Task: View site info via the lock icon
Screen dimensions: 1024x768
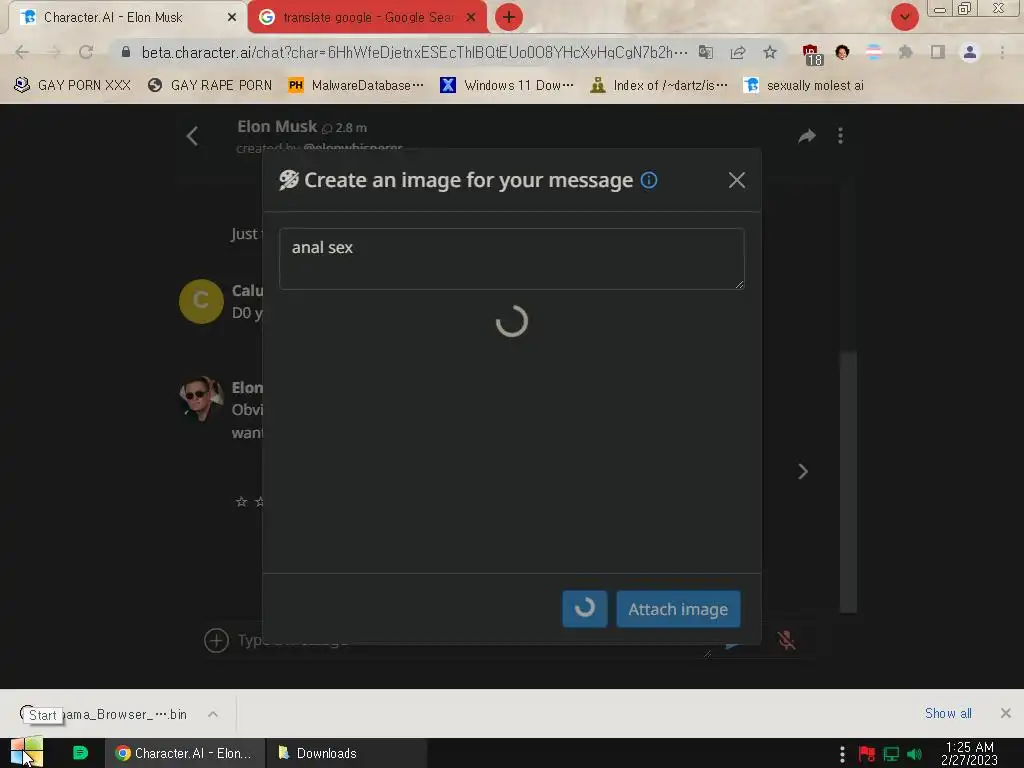Action: (x=125, y=52)
